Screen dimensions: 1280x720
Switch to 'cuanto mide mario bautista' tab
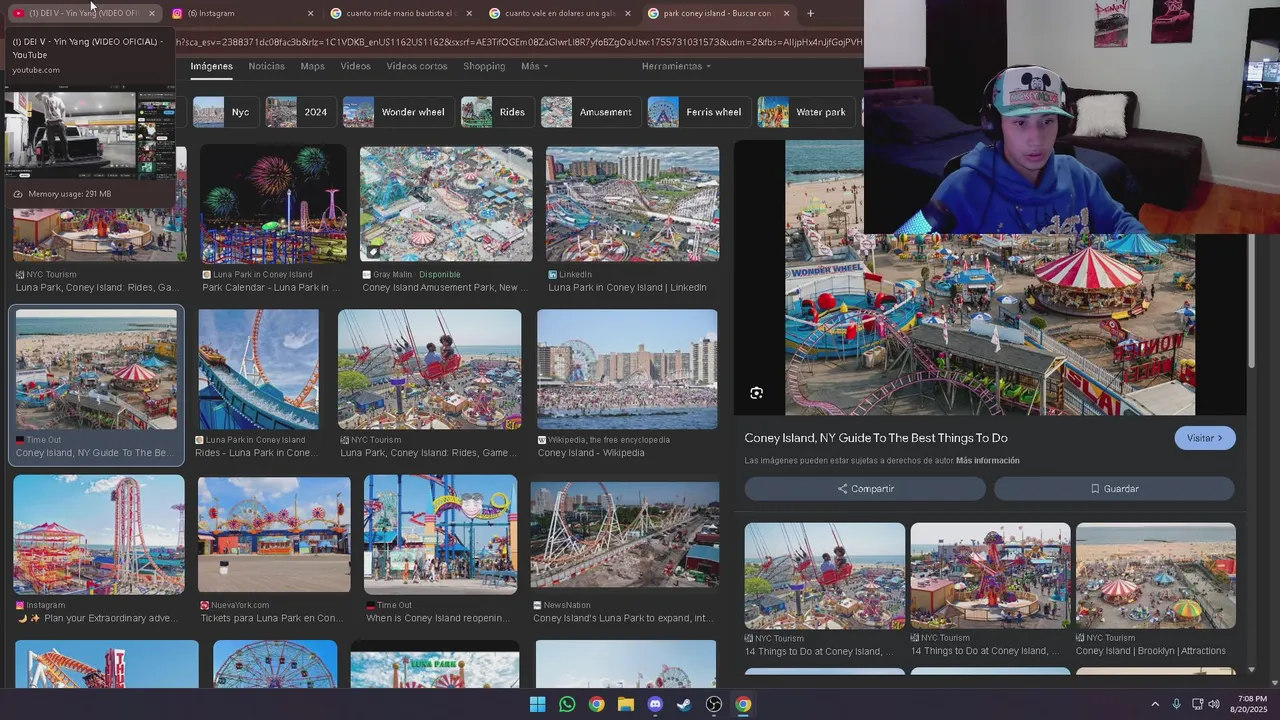[x=400, y=13]
